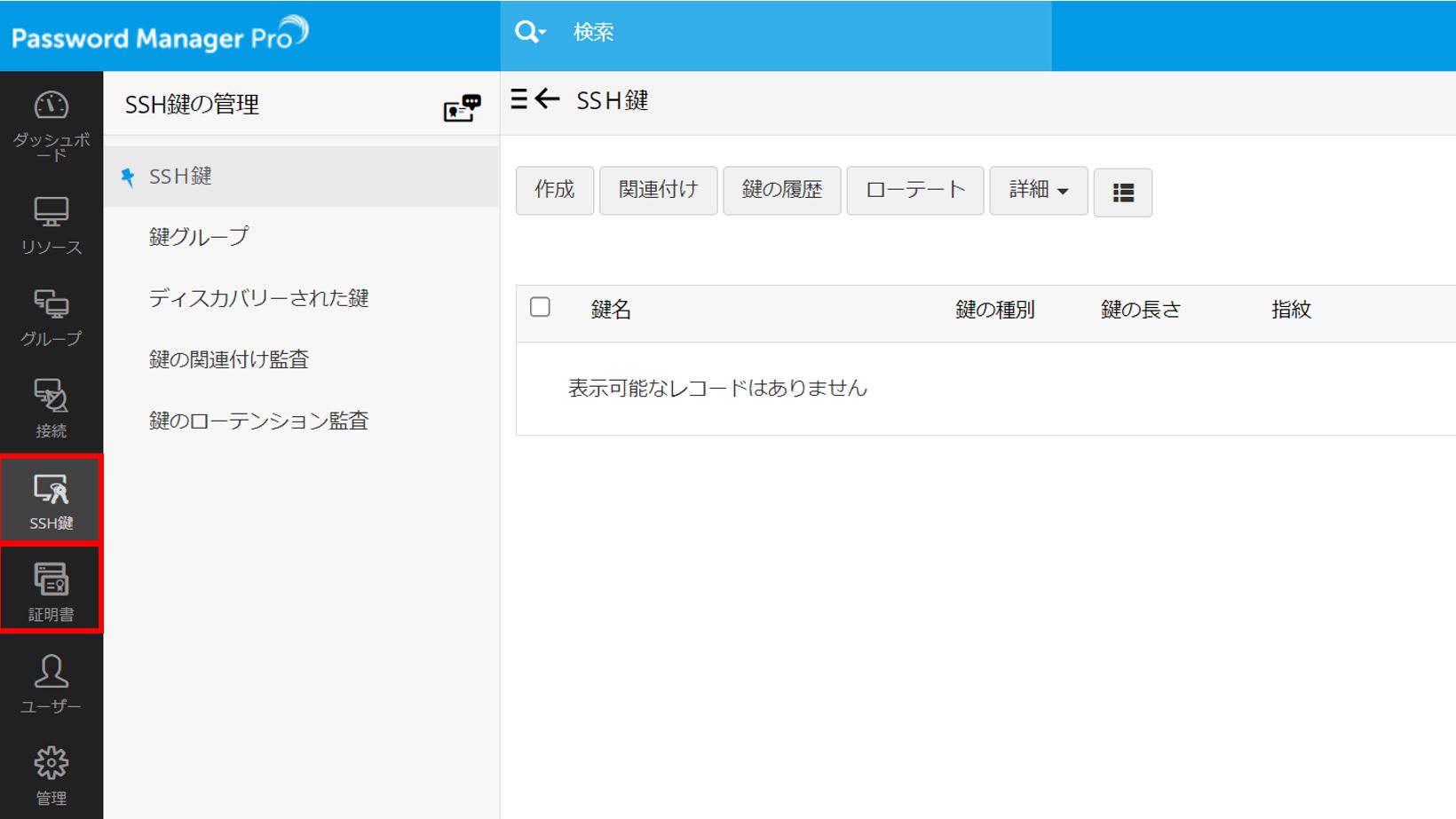The image size is (1456, 819).
Task: Open the SSH鍵 sidebar icon
Action: point(51,500)
